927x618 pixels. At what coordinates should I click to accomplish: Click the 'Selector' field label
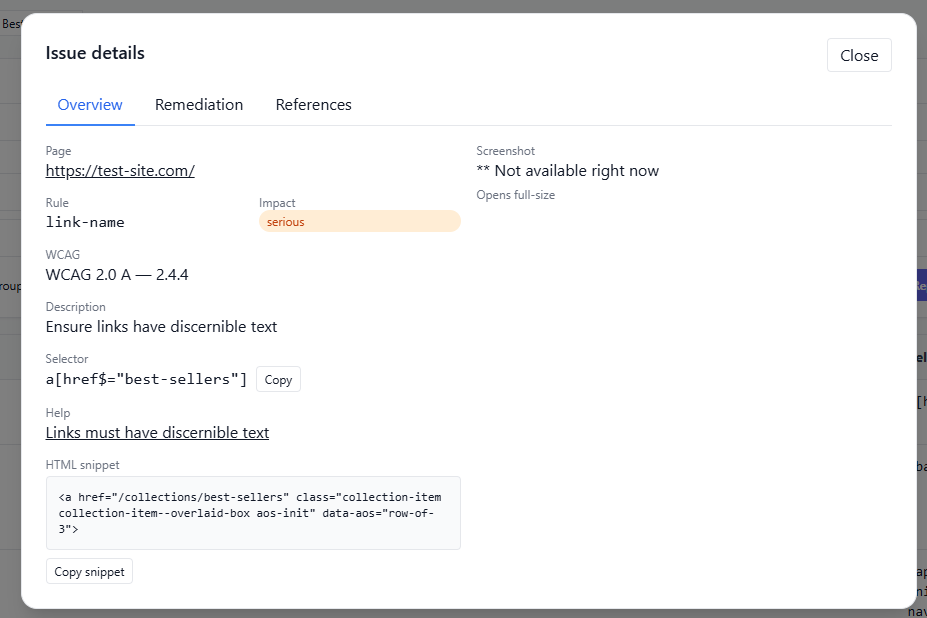(67, 359)
